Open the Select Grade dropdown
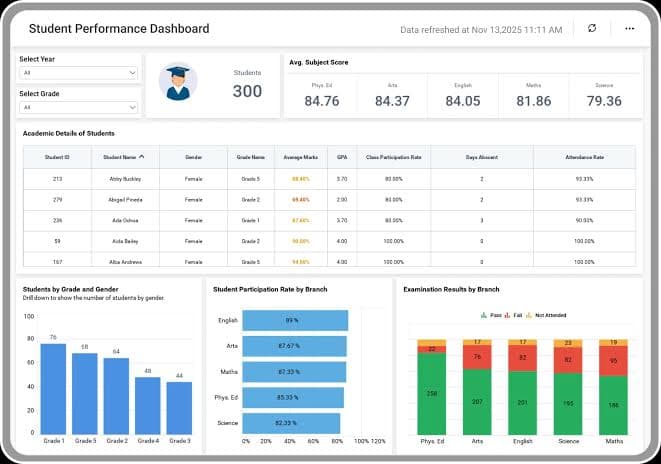The image size is (661, 464). (x=78, y=107)
